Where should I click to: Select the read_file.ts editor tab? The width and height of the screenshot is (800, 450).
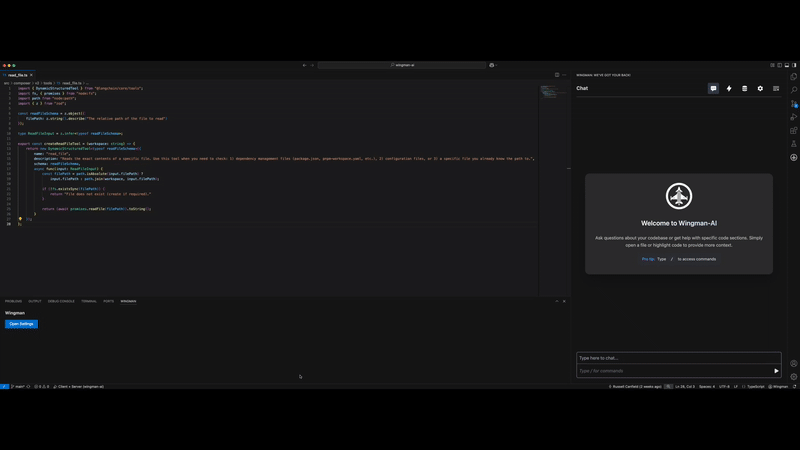point(17,75)
